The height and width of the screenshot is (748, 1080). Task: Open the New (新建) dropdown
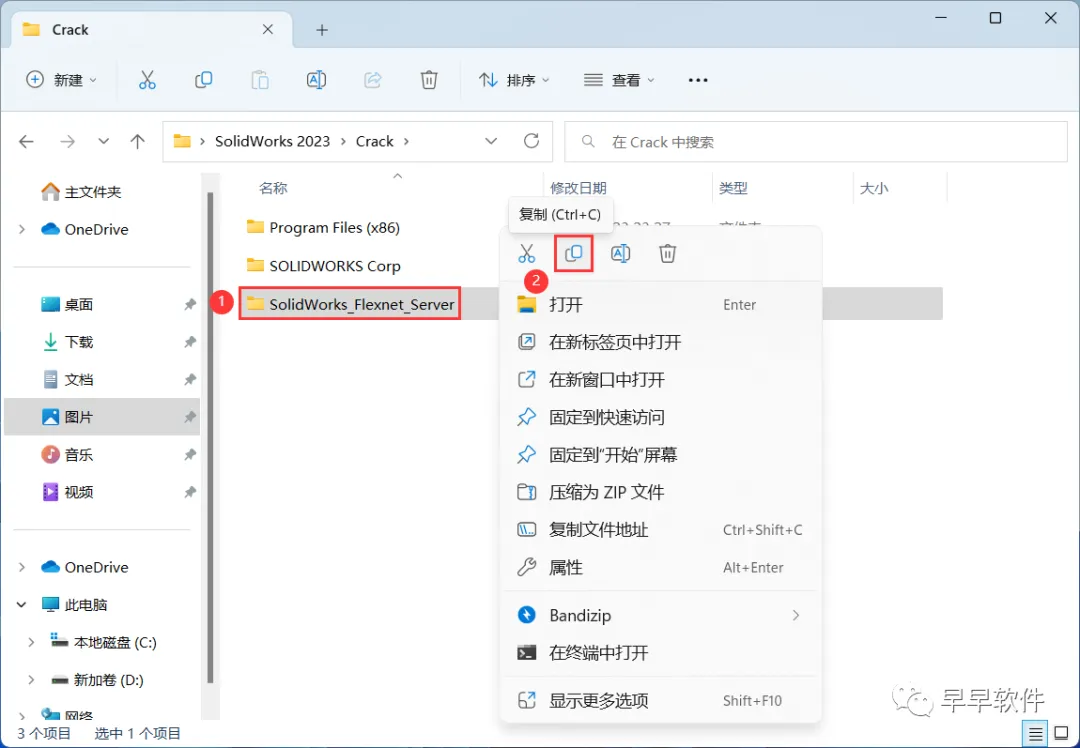click(61, 80)
